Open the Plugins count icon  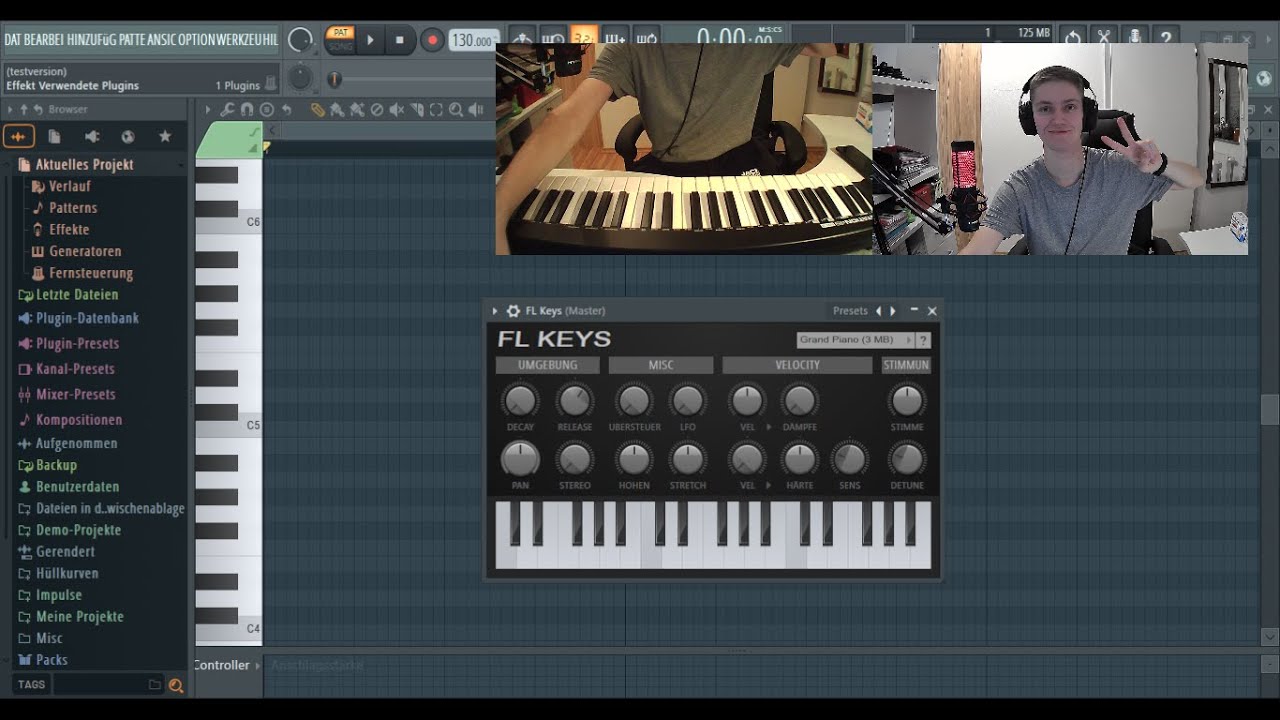271,85
